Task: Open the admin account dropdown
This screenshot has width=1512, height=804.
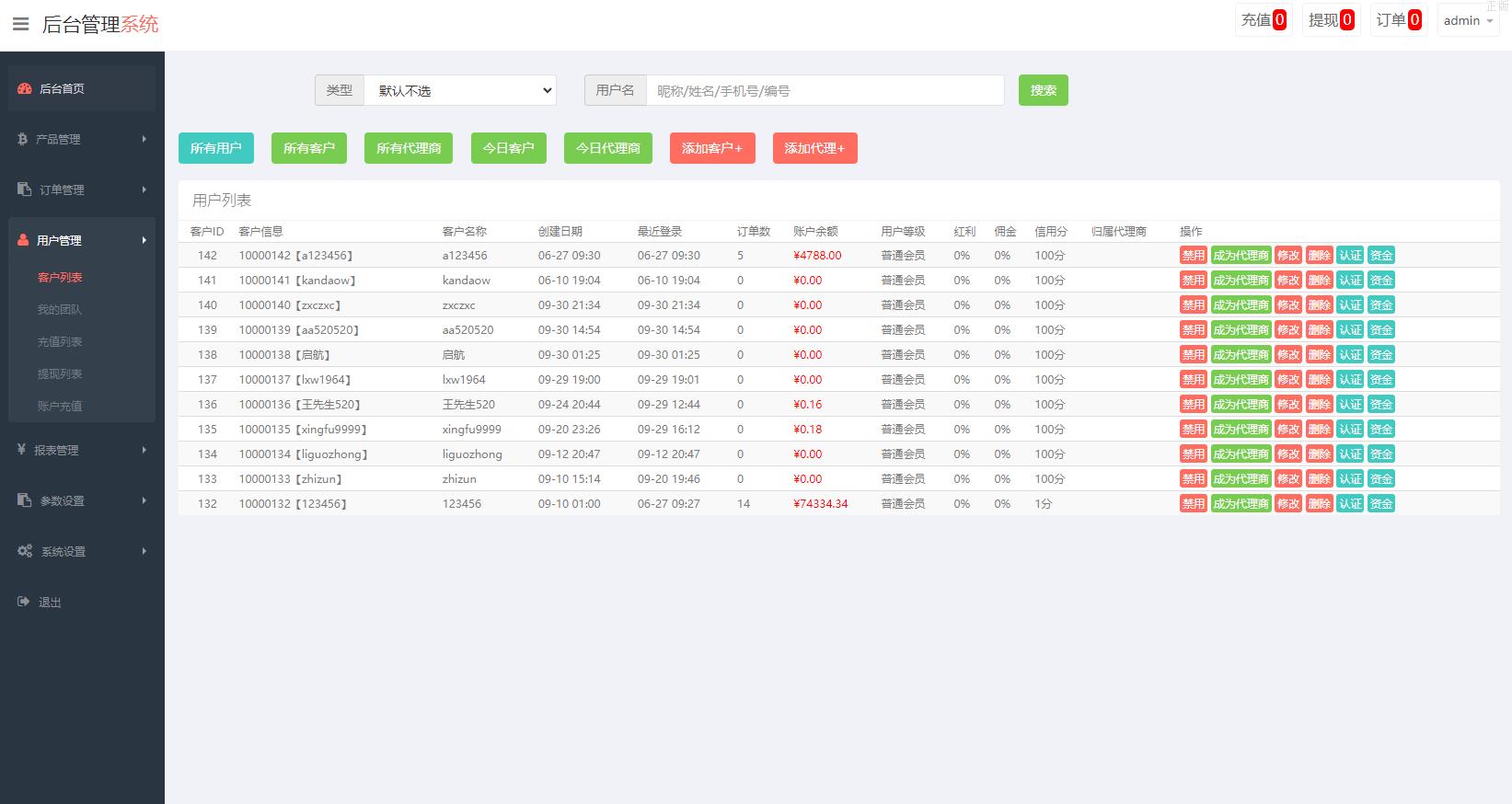Action: click(1469, 20)
